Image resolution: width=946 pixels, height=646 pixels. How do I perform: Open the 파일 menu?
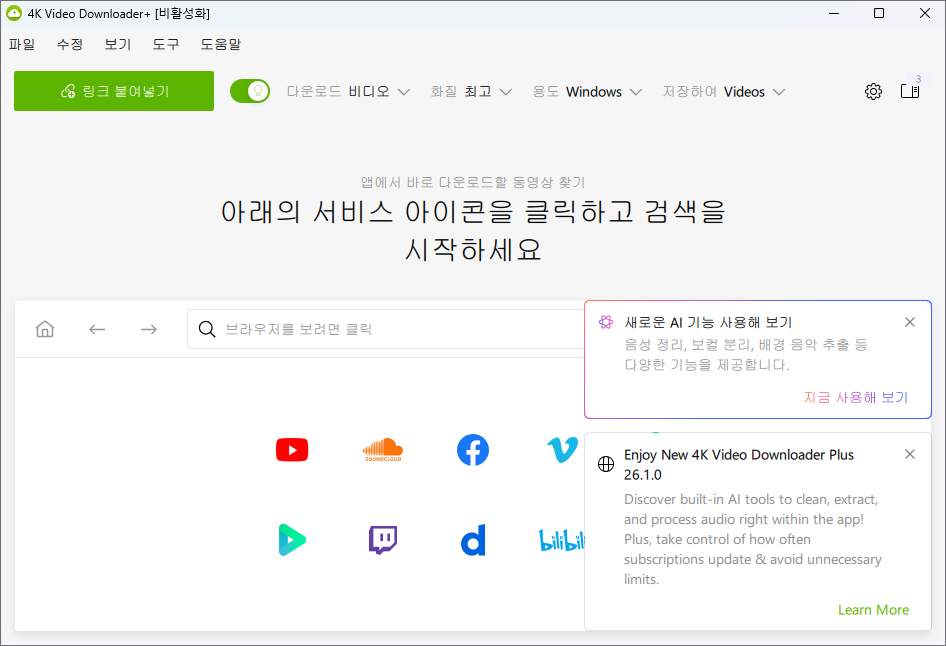(x=22, y=44)
